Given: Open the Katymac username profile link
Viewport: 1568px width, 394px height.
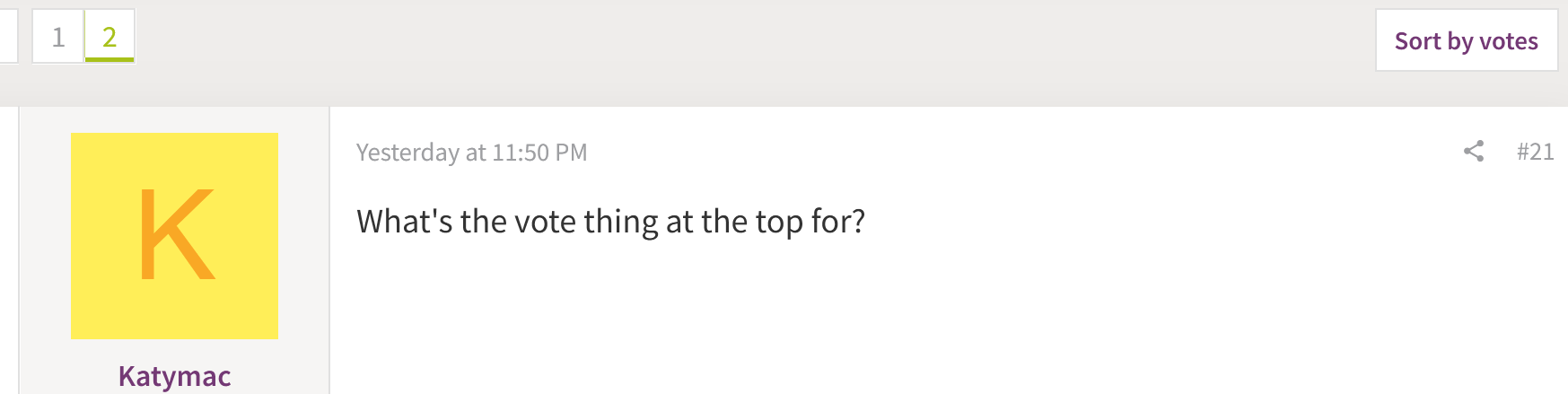Looking at the screenshot, I should tap(174, 376).
